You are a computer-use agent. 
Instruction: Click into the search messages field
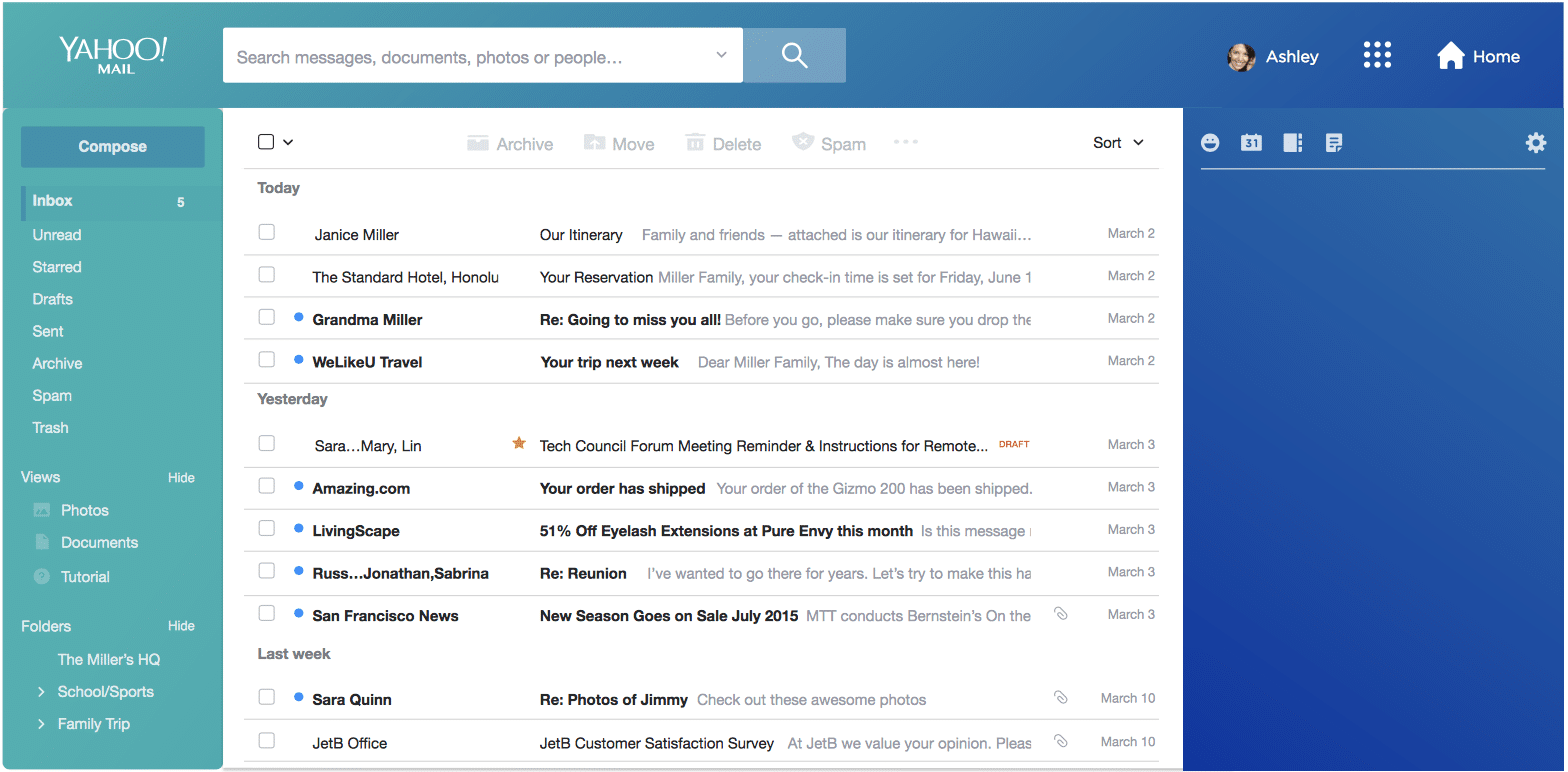(465, 57)
